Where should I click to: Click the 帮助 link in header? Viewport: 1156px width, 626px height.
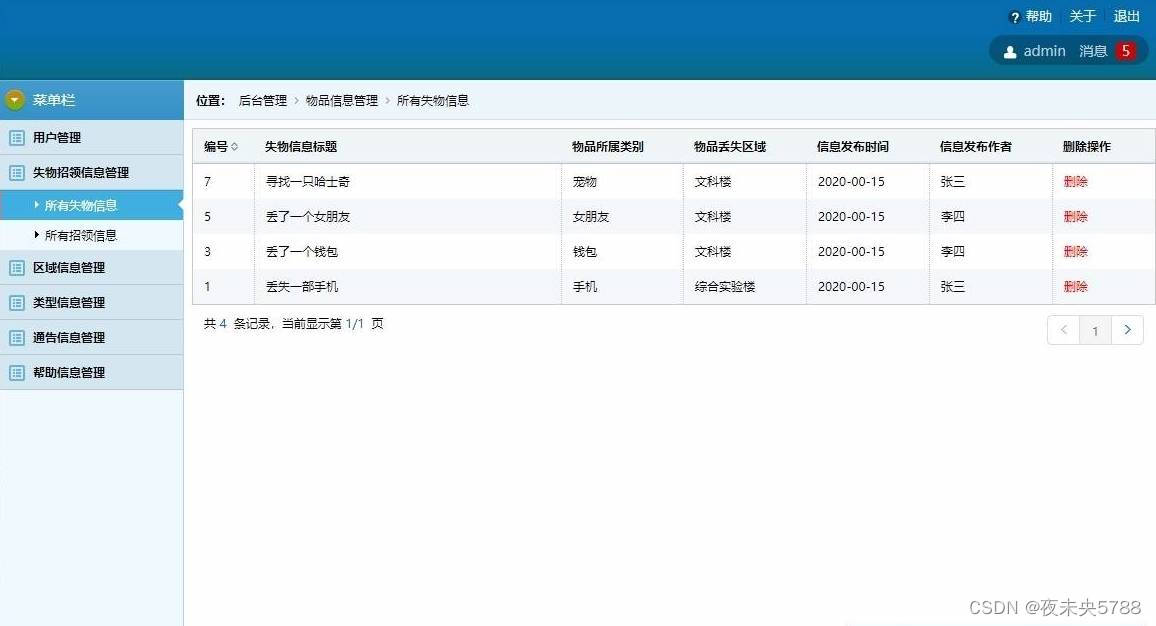[1039, 16]
